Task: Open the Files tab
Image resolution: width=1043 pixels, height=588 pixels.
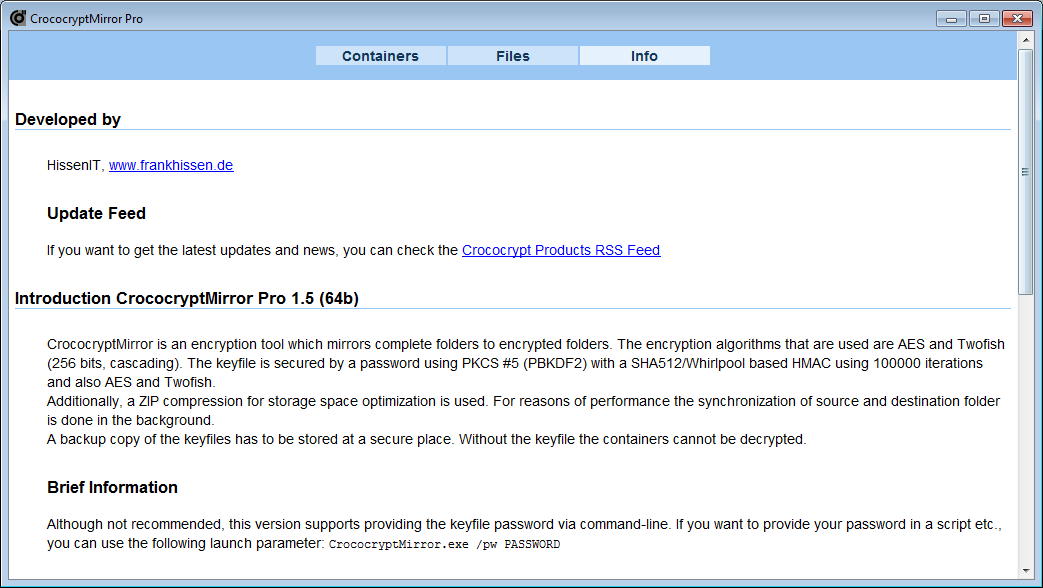Action: pos(513,56)
